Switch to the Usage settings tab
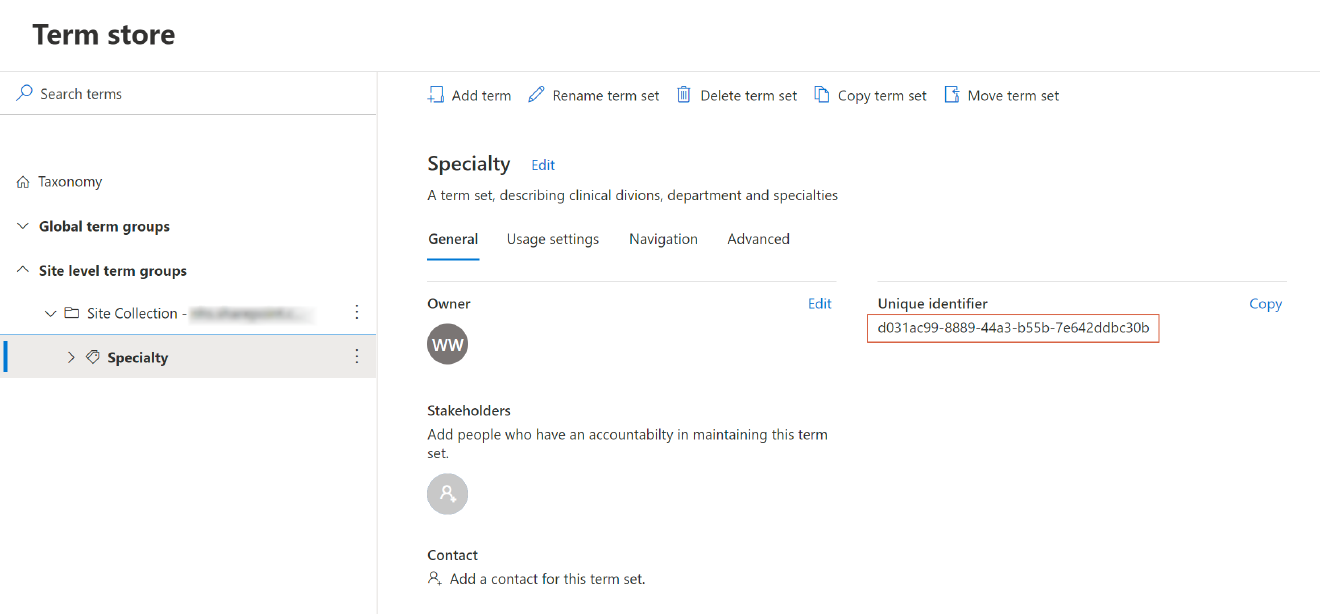Screen dimensions: 1320x614 (x=553, y=238)
